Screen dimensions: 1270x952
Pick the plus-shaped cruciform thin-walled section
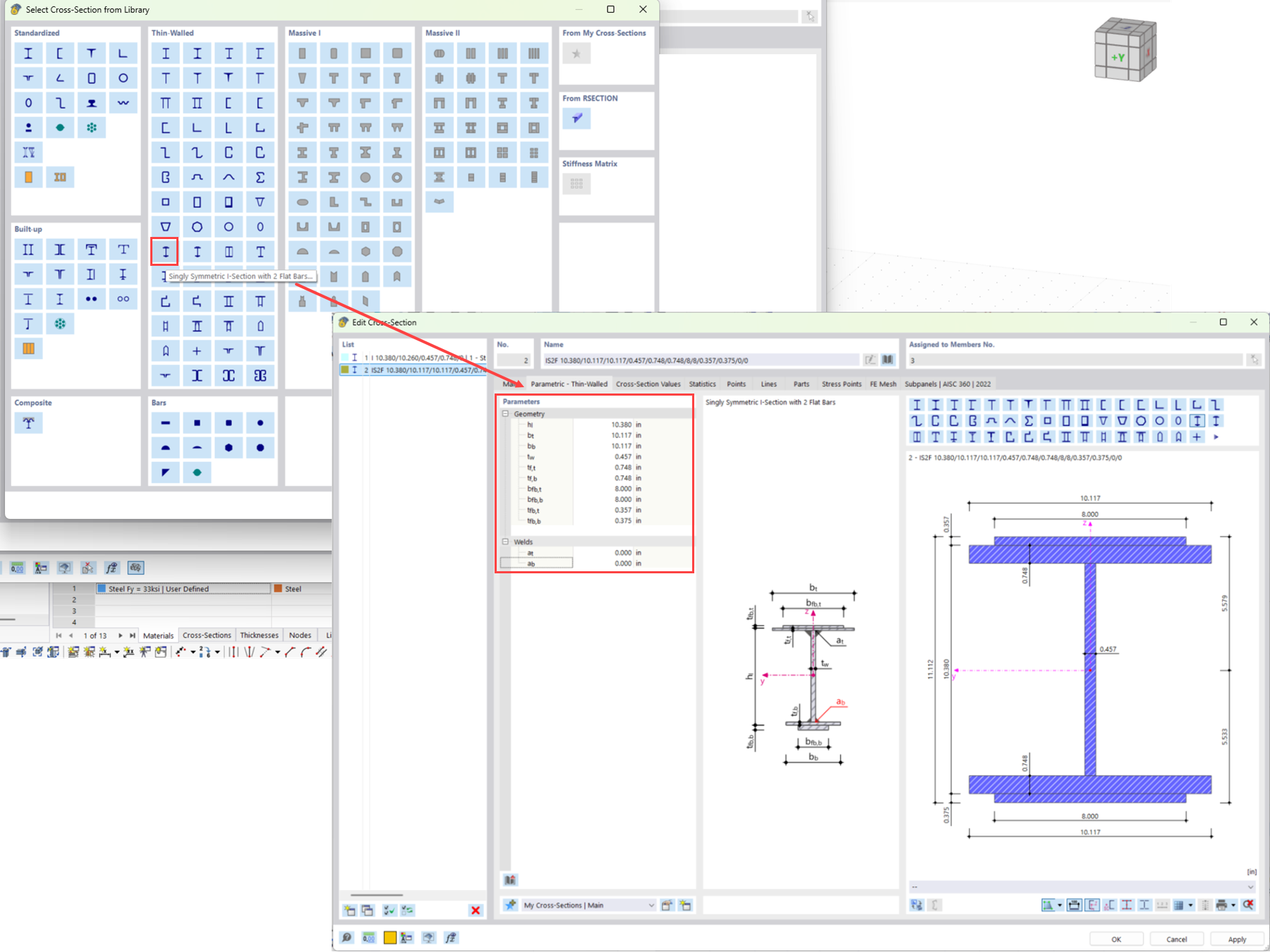(197, 350)
